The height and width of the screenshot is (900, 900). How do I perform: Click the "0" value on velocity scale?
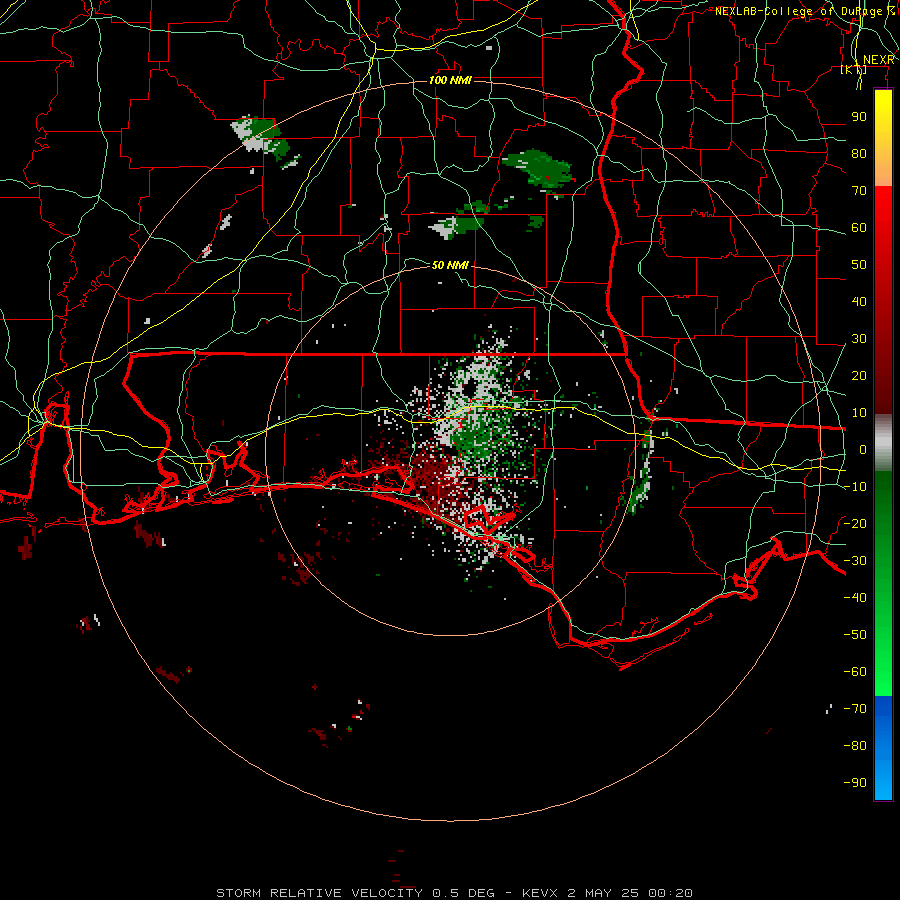[x=863, y=450]
